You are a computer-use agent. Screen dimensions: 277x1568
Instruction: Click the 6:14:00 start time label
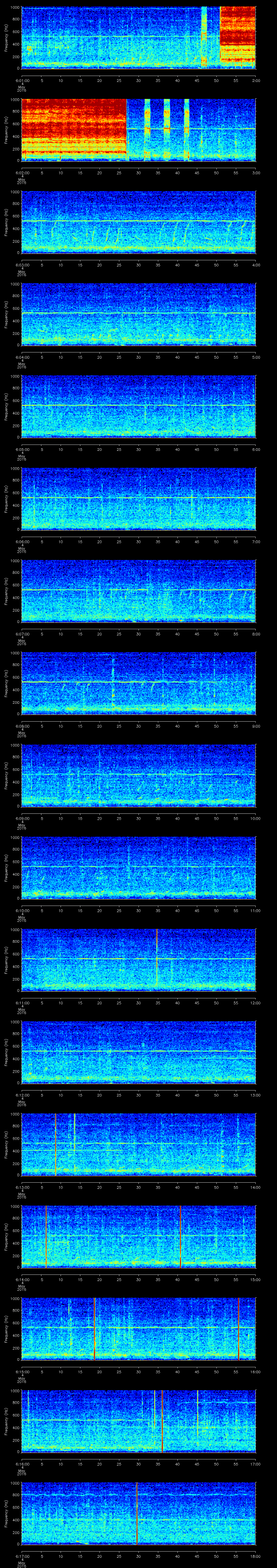tap(22, 1279)
